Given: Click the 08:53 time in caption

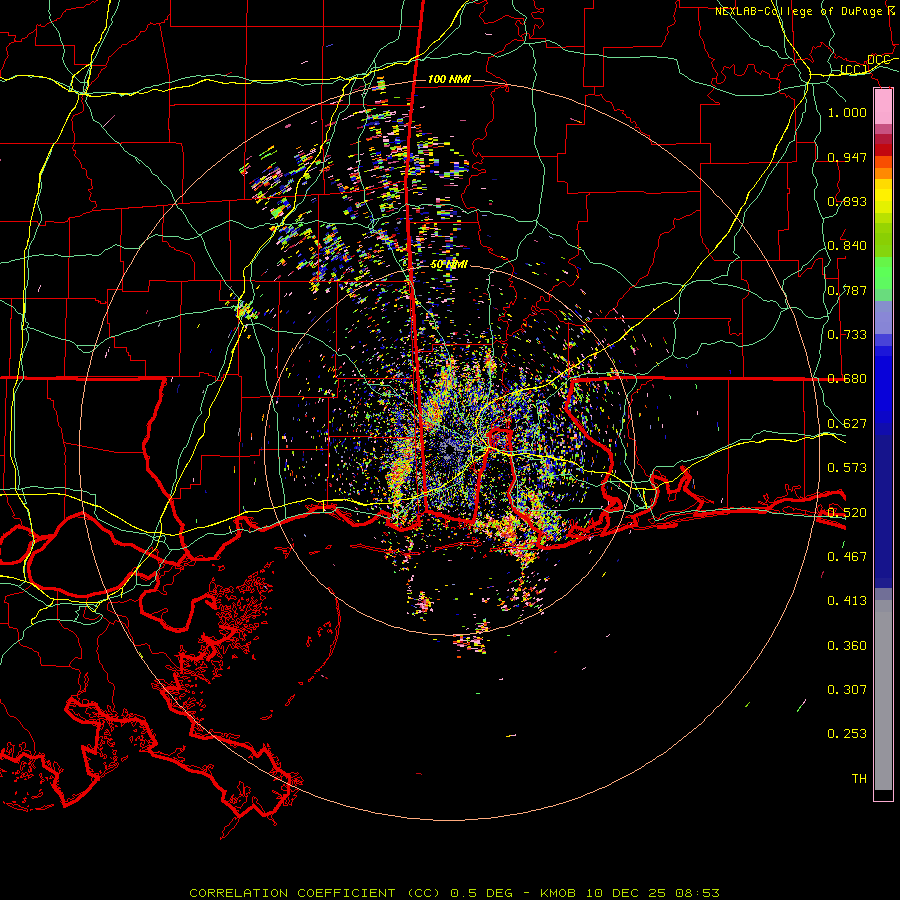Looking at the screenshot, I should [697, 893].
